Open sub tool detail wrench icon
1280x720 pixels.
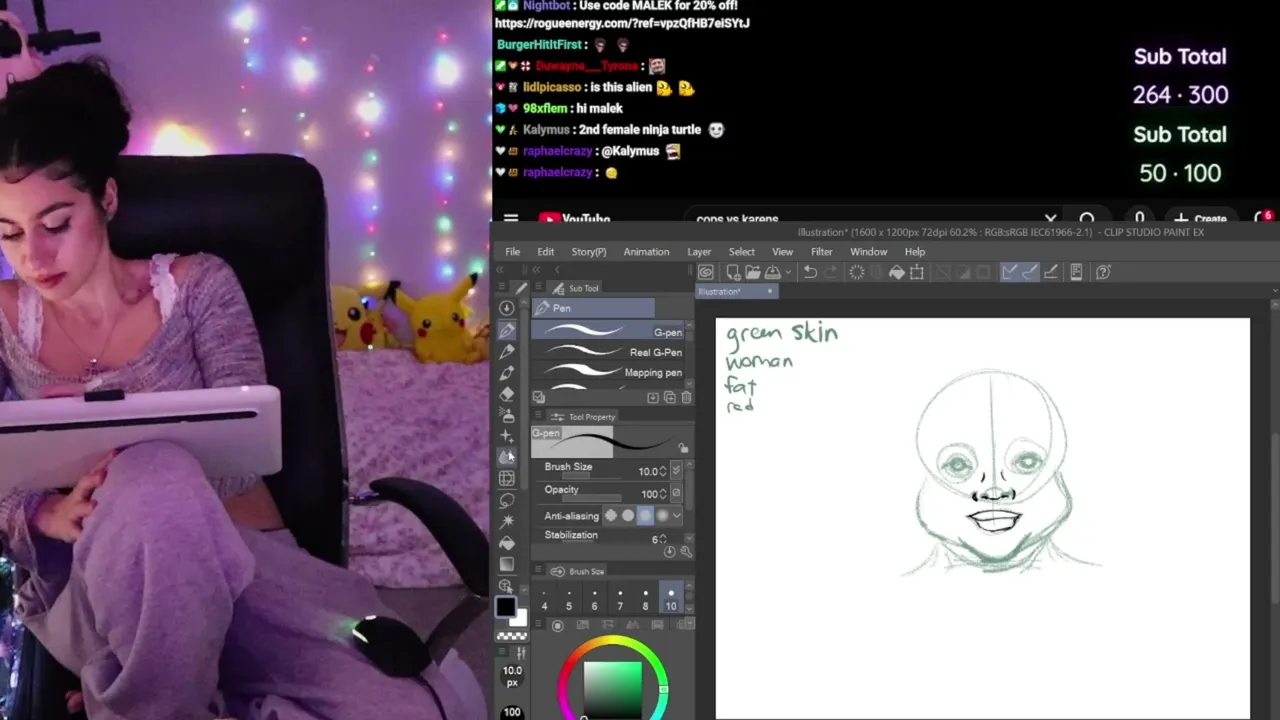(687, 552)
